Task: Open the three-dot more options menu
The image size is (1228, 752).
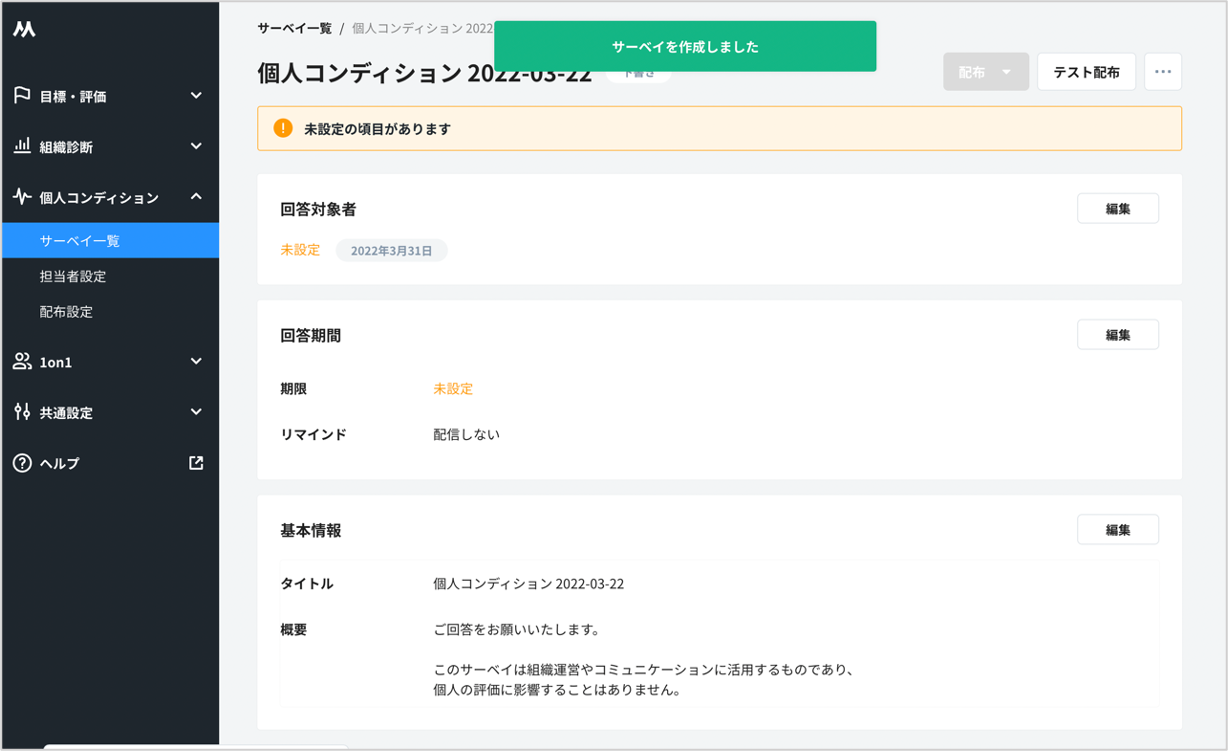Action: (1162, 72)
